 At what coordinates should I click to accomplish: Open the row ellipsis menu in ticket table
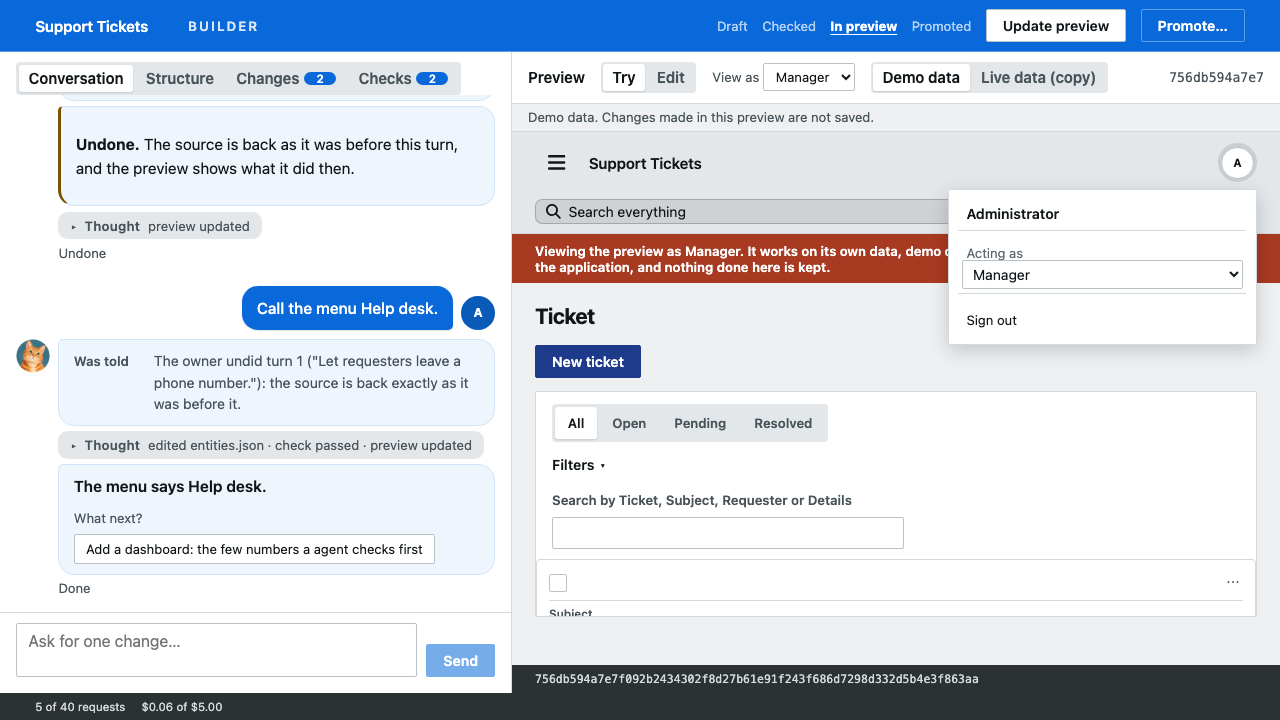click(1233, 582)
